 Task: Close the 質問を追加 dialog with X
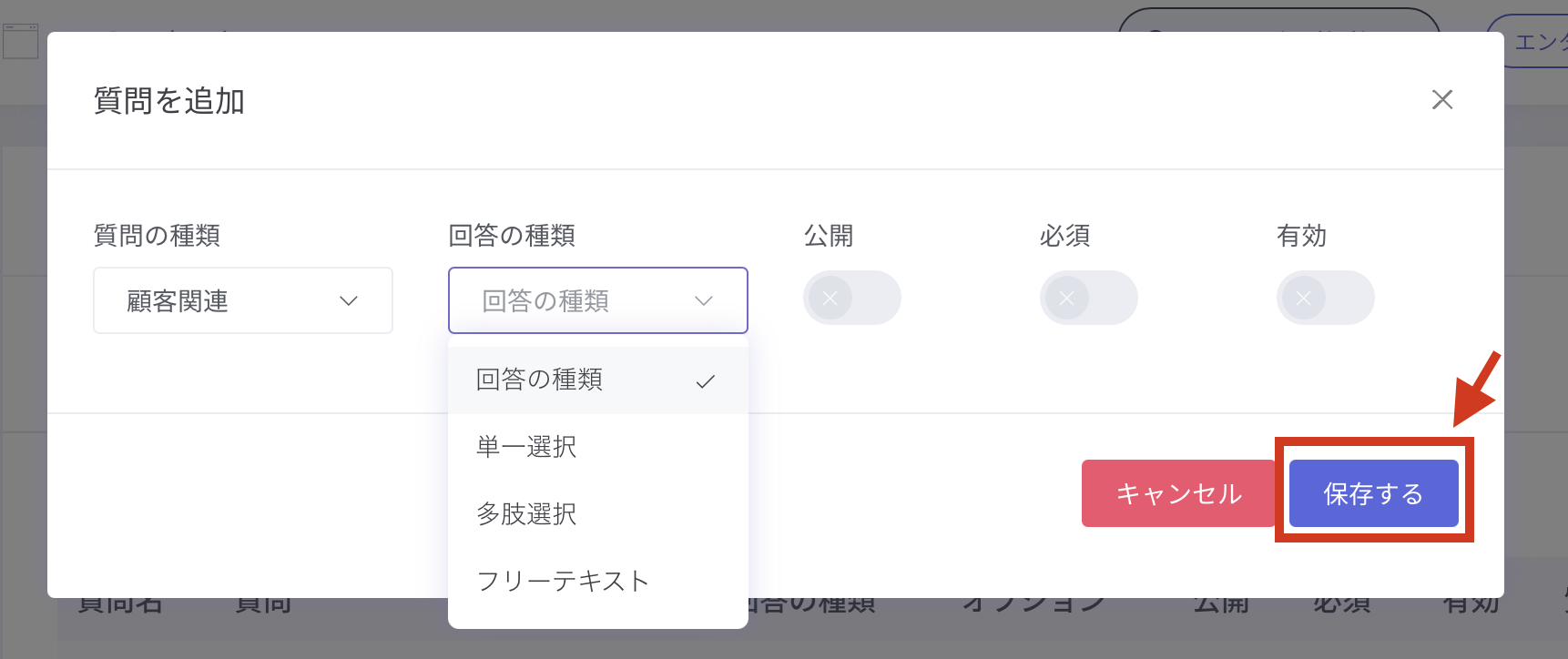point(1441,99)
